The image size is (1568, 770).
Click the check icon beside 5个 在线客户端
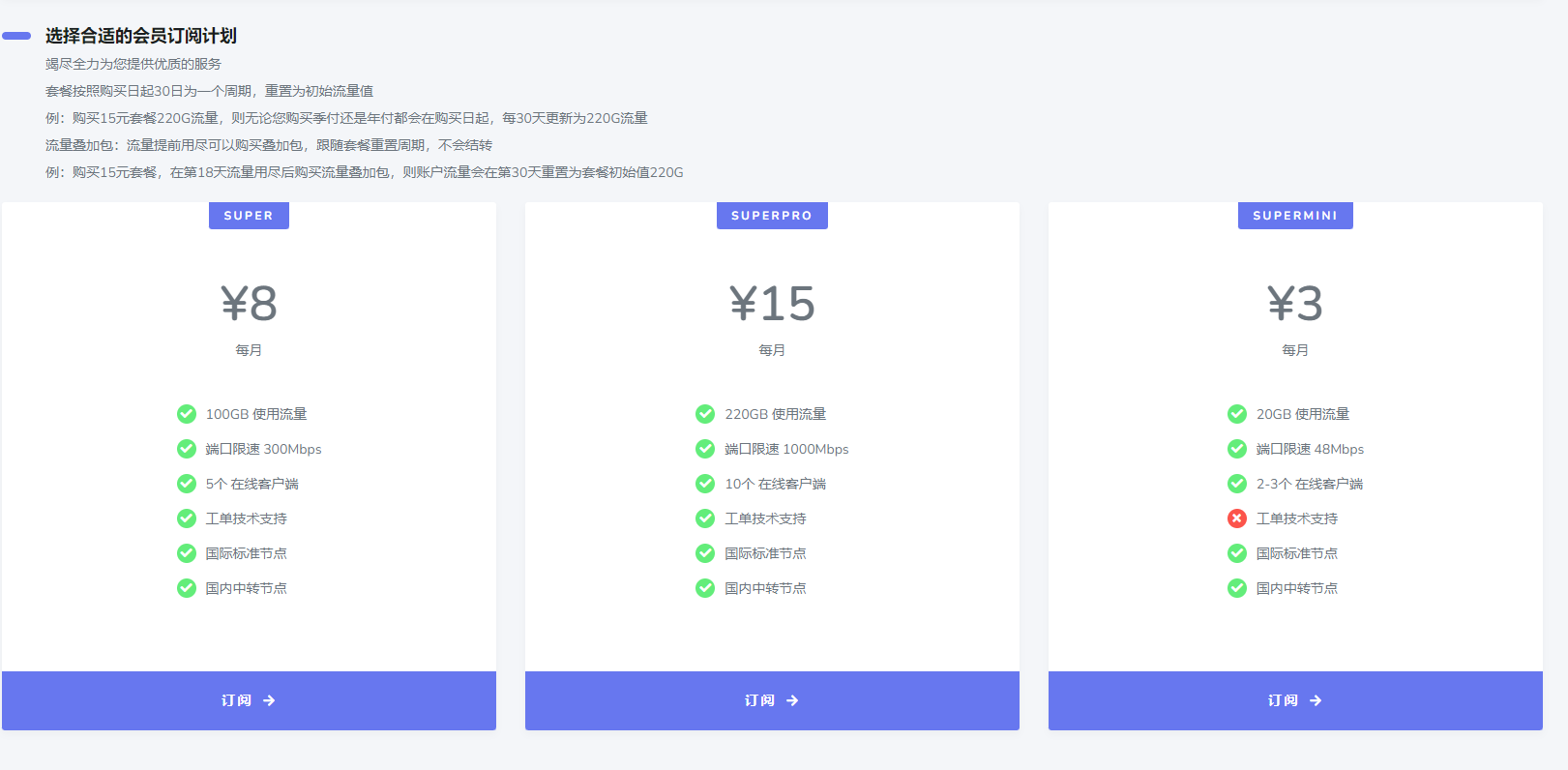coord(187,484)
